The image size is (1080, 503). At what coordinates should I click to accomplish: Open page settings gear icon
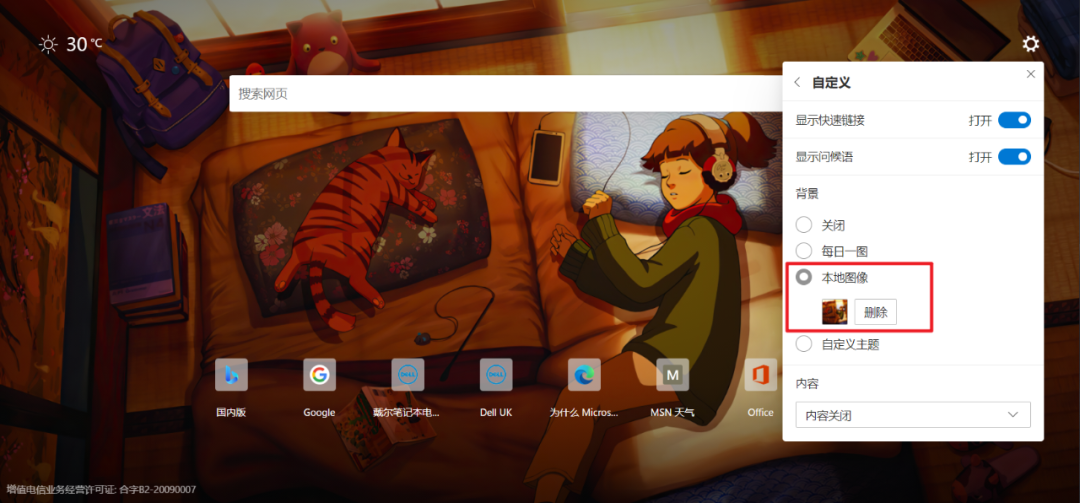click(x=1030, y=44)
